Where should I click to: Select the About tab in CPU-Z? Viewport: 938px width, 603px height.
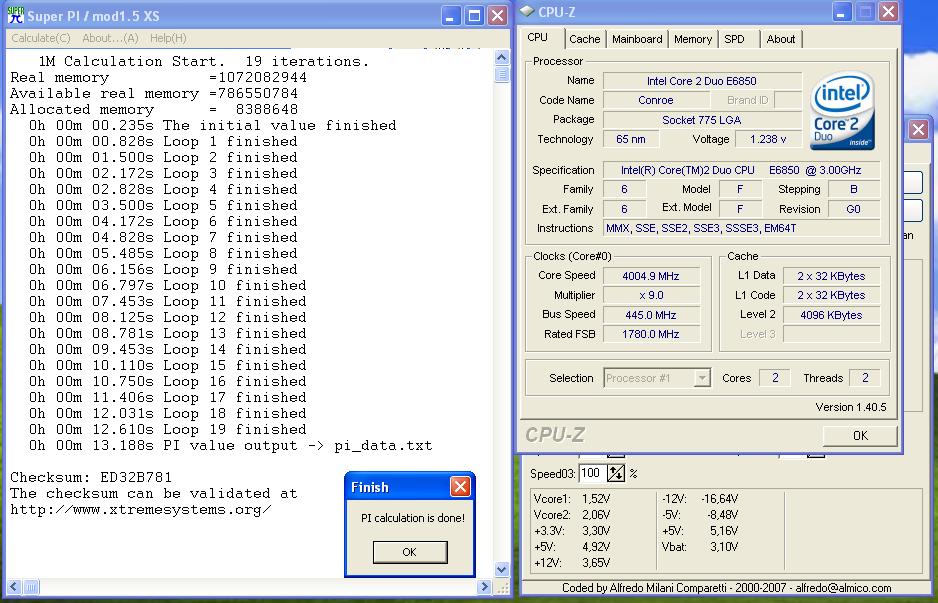tap(781, 39)
